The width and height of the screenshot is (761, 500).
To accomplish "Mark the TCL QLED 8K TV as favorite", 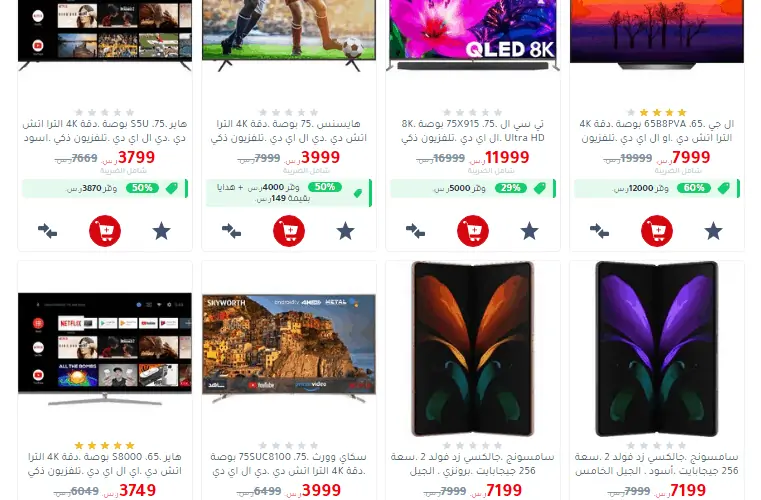I will [x=529, y=231].
